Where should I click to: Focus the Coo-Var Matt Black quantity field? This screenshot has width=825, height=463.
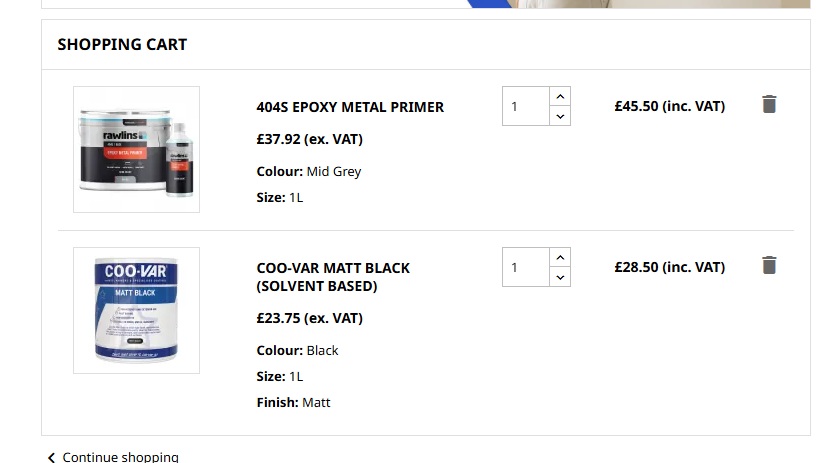pyautogui.click(x=526, y=267)
